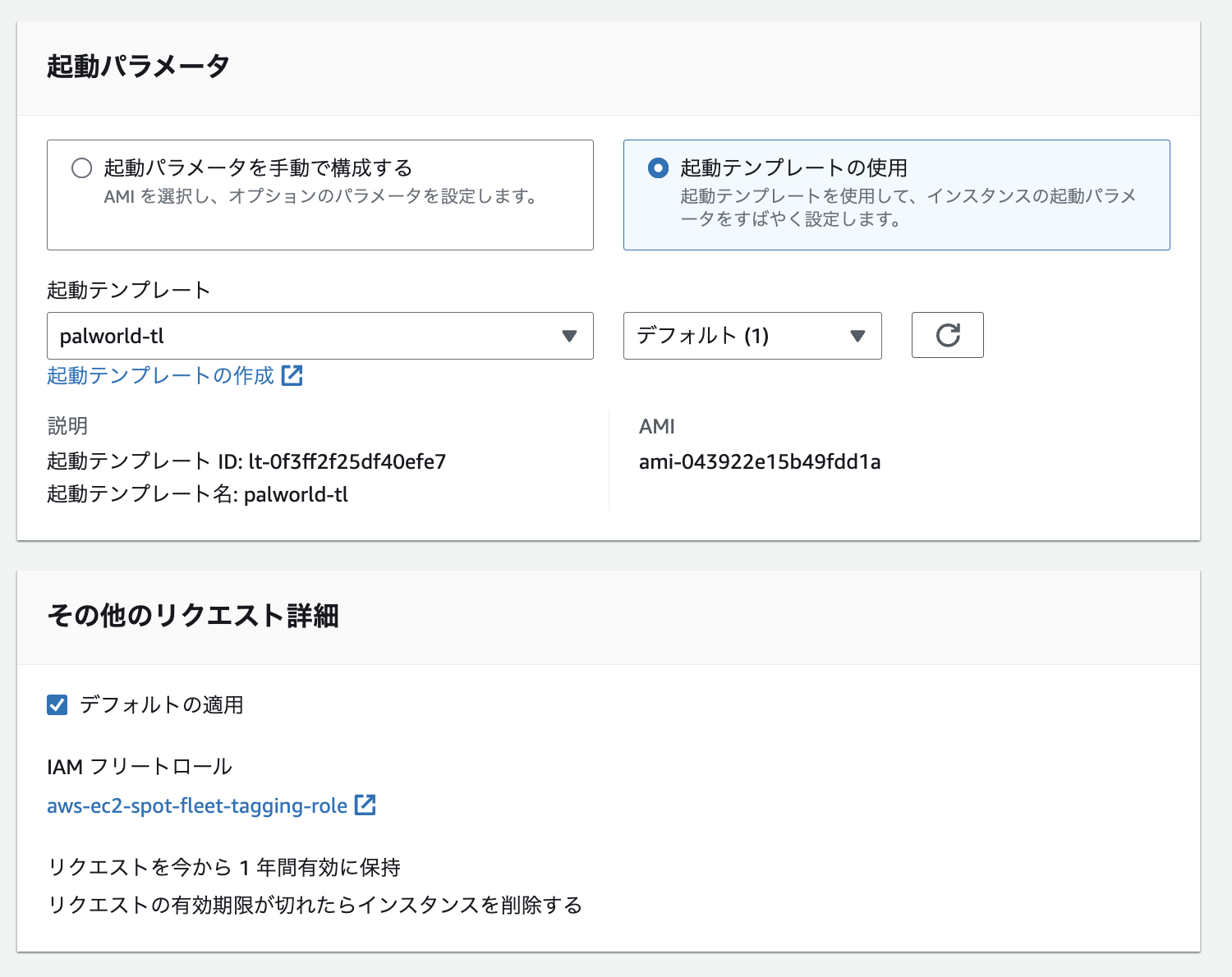Uncheck the デフォルトの適用 checkbox
This screenshot has height=977, width=1232.
(57, 705)
